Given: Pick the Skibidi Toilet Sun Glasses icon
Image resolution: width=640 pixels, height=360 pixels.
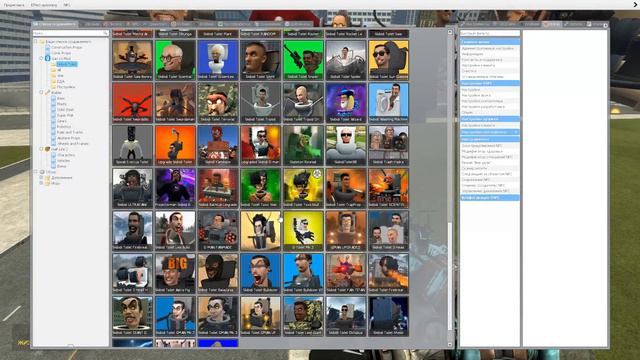Looking at the screenshot, I should [388, 60].
